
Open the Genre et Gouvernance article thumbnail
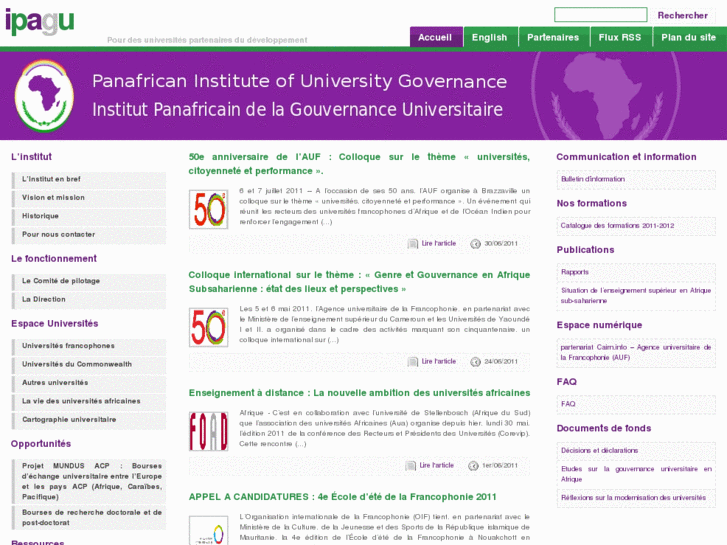(x=209, y=327)
